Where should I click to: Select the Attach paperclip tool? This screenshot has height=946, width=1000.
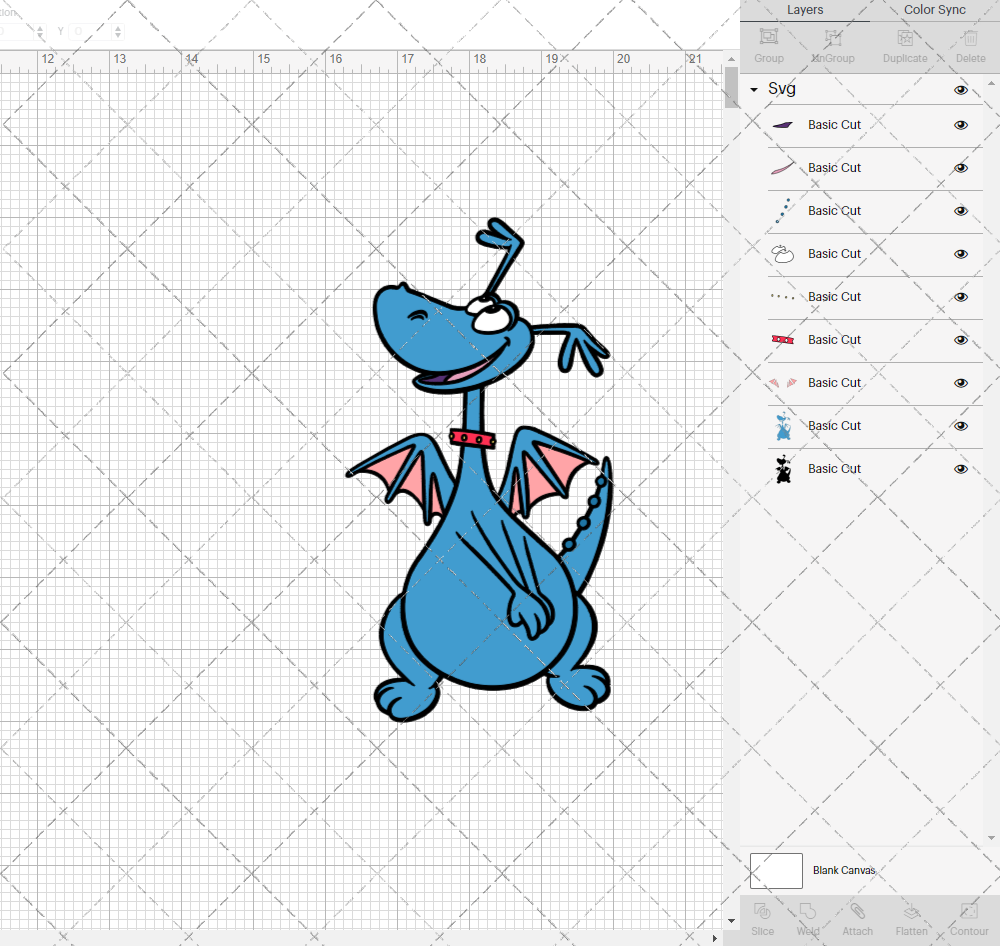point(857,911)
